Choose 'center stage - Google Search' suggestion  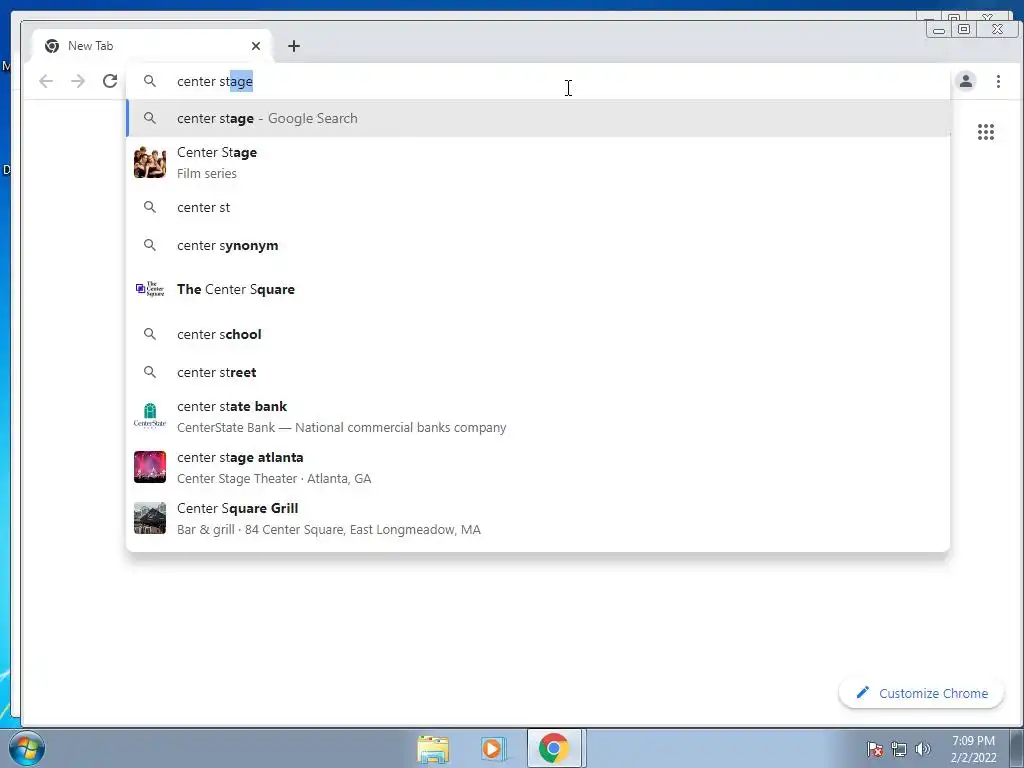538,118
